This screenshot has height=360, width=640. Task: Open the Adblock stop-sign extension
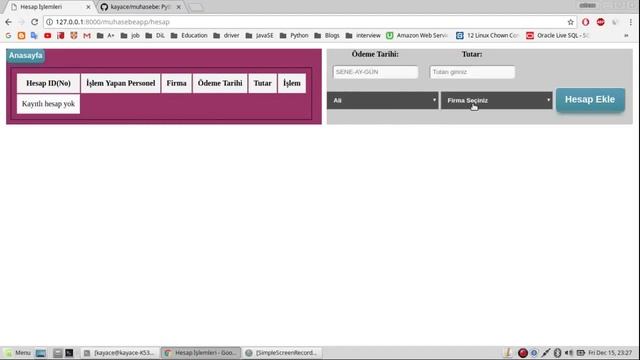coord(600,22)
